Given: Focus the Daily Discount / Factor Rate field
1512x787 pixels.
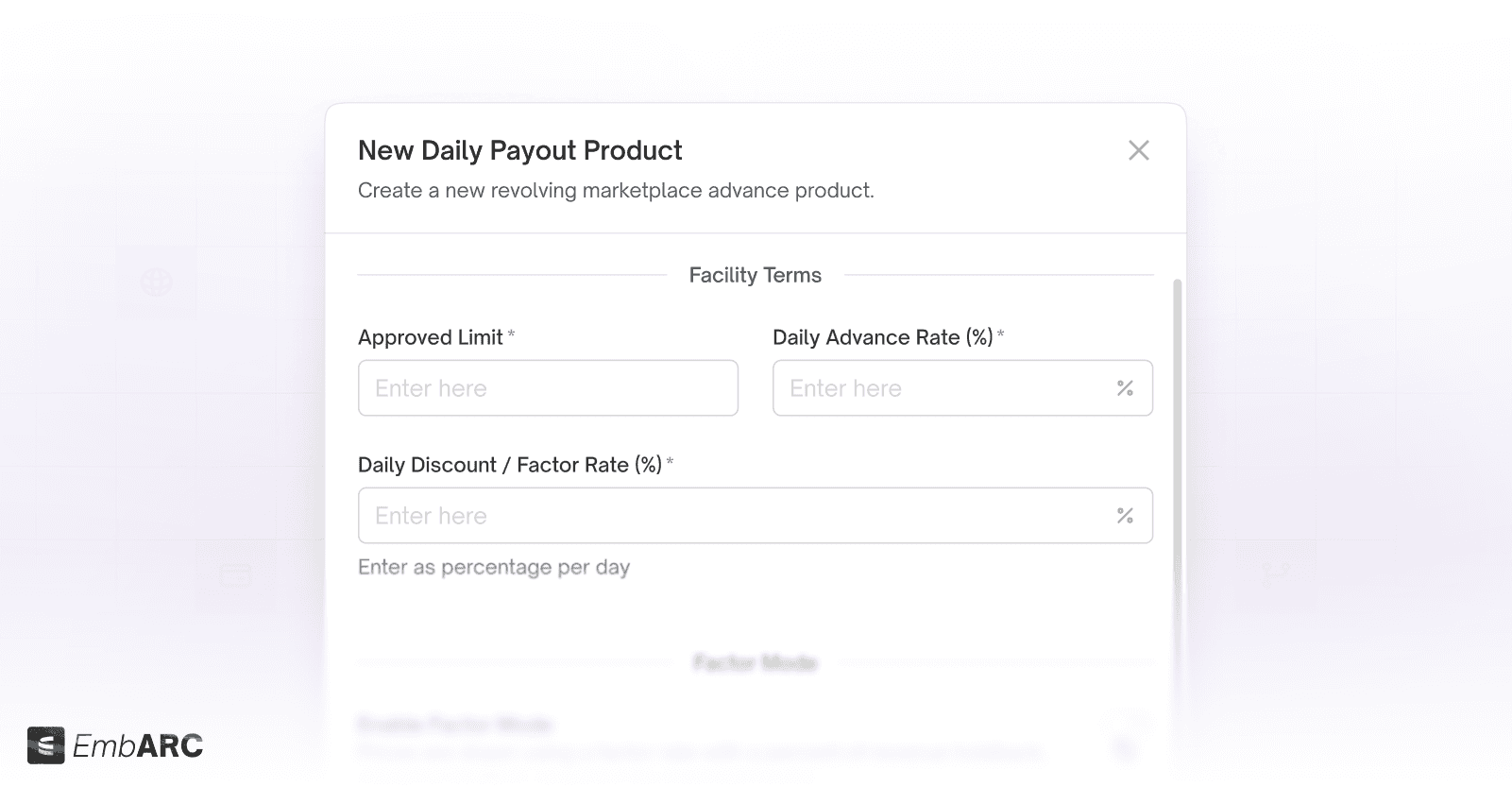Looking at the screenshot, I should point(755,515).
